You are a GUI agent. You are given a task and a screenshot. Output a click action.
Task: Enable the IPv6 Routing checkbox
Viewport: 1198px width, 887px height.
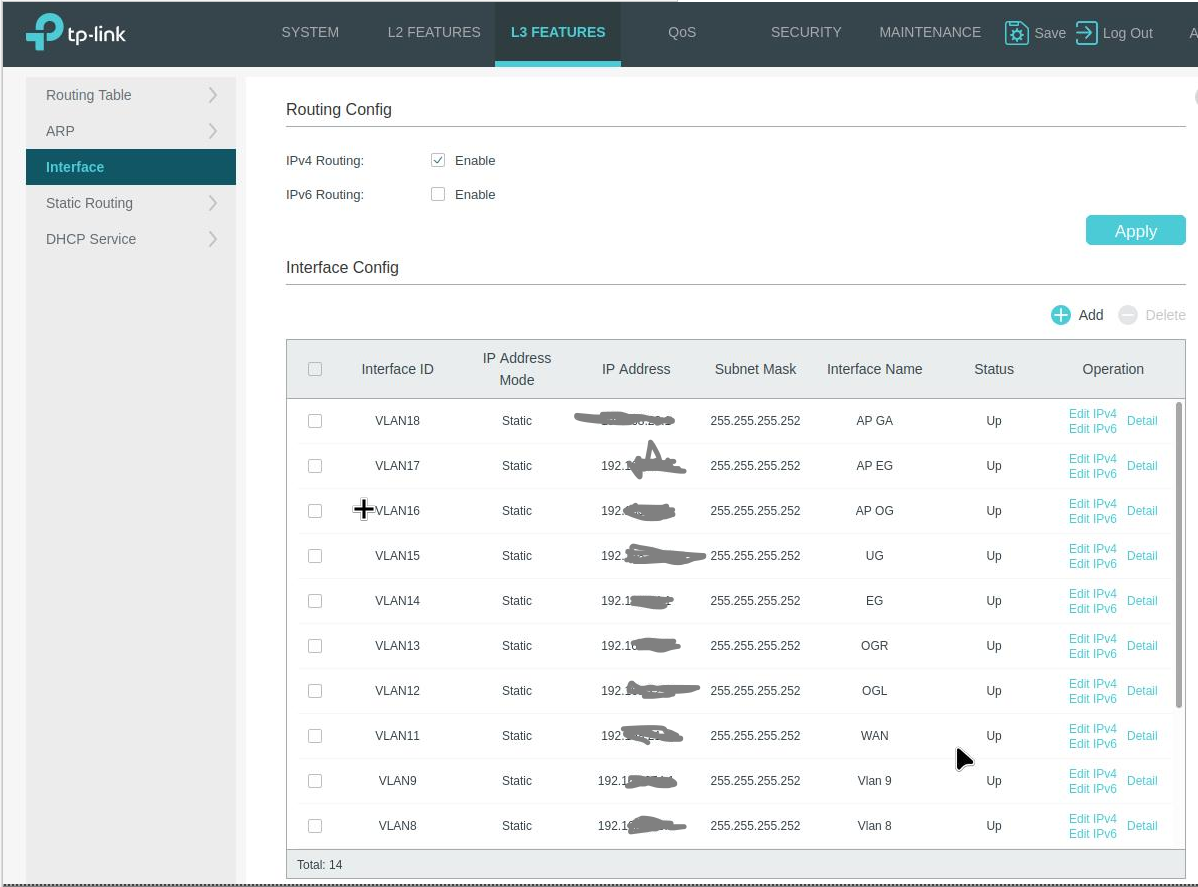pos(438,194)
